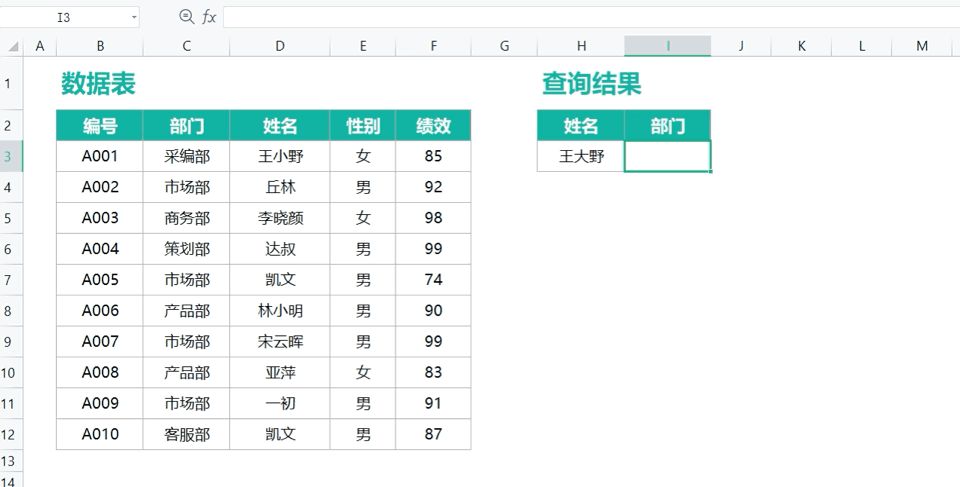Click the select-all corner triangle
This screenshot has width=960, height=487.
[12, 46]
